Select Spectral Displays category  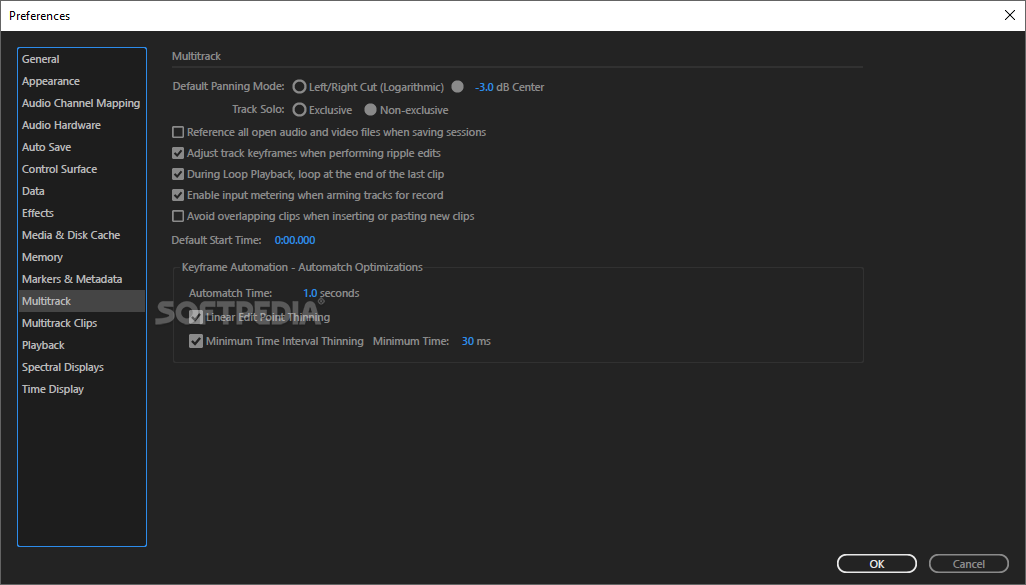pos(82,367)
